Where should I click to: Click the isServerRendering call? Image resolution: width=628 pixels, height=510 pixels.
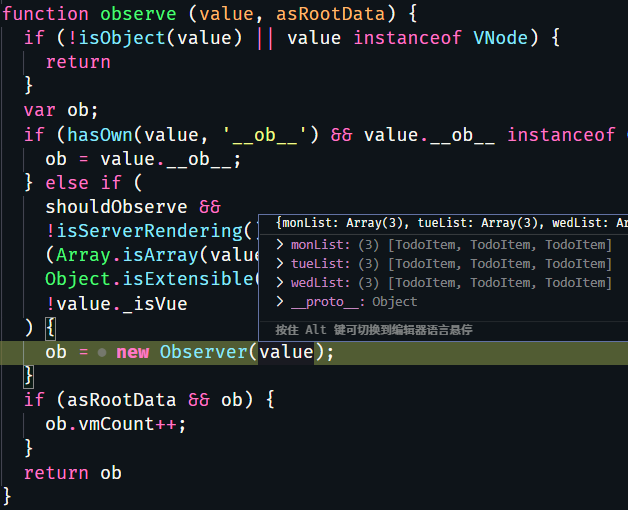[x=149, y=231]
